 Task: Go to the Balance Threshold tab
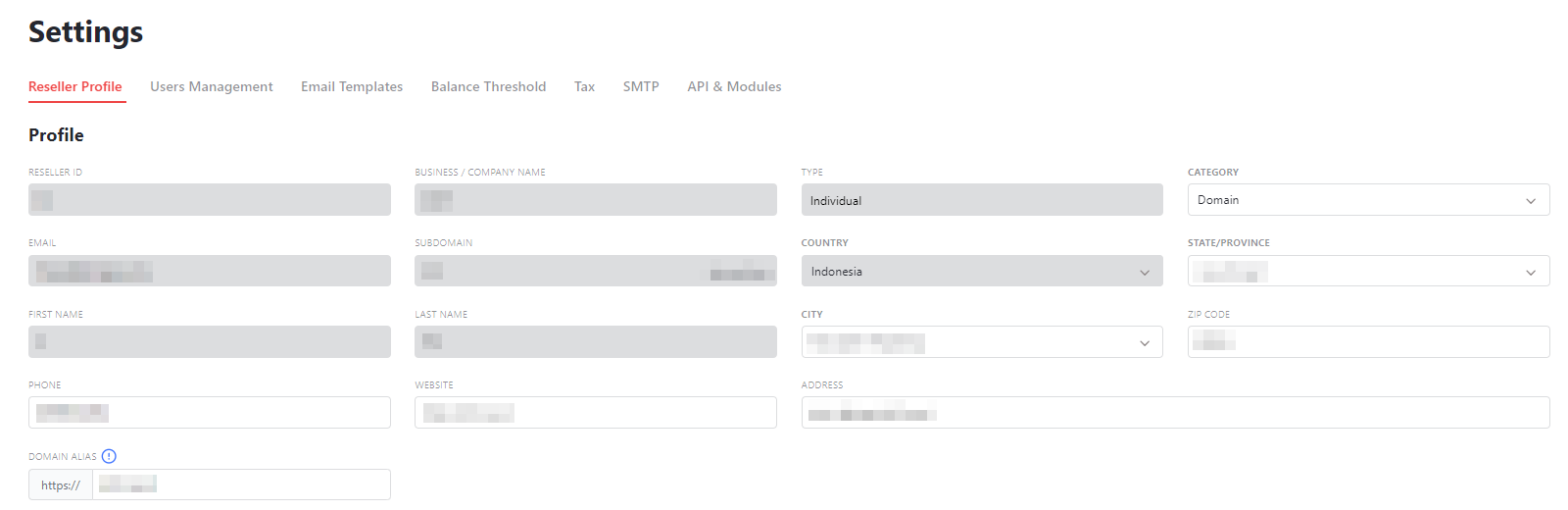[x=488, y=86]
